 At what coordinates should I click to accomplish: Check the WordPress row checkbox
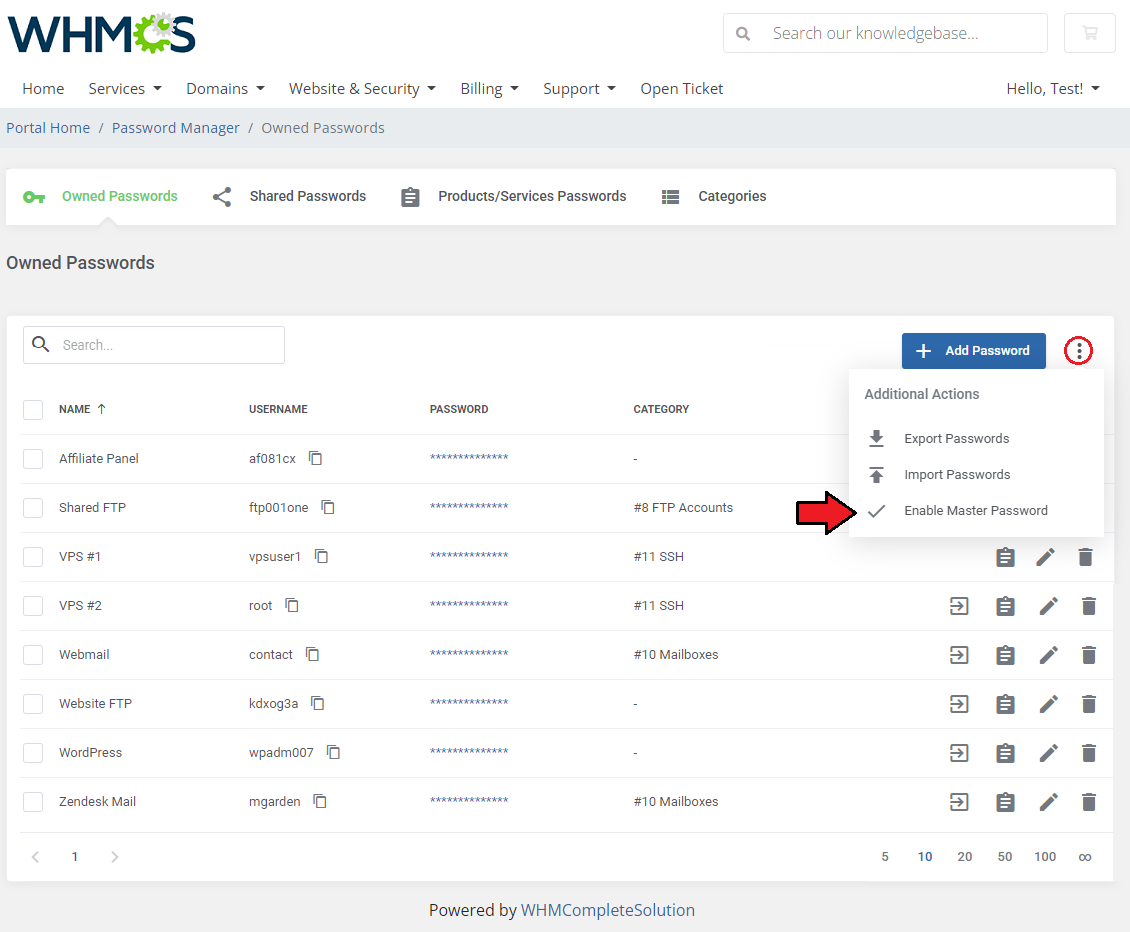33,753
